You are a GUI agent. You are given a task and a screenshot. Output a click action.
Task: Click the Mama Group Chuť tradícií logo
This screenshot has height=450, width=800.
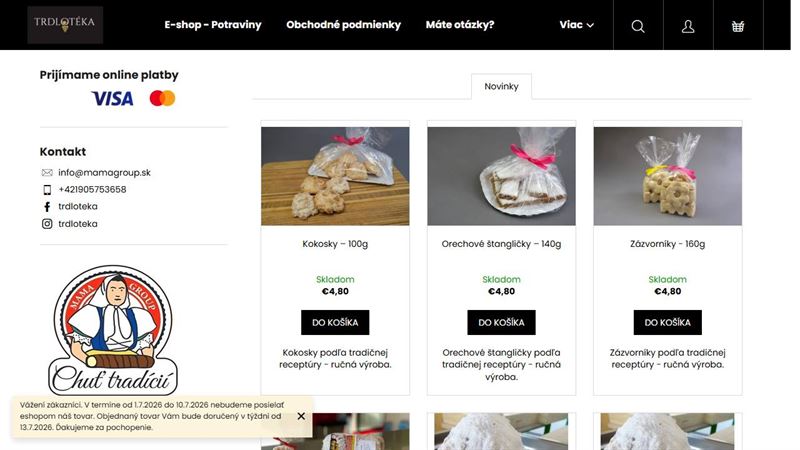click(113, 330)
